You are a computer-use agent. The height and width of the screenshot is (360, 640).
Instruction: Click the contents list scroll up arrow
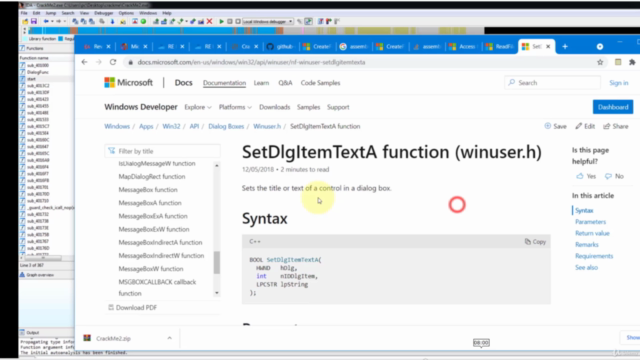(x=216, y=165)
